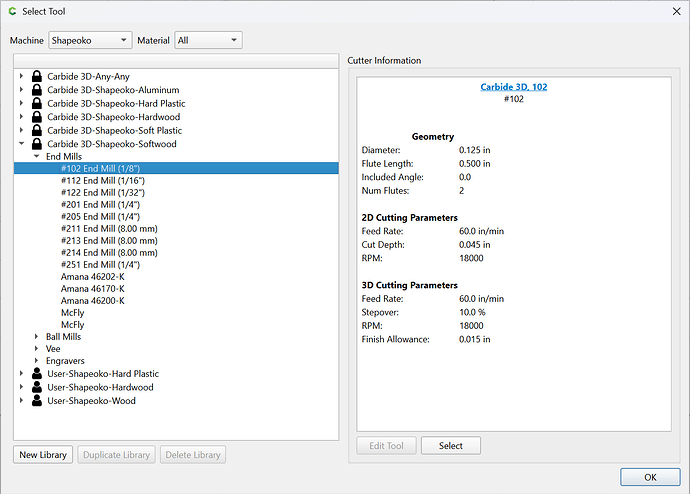
Task: Open the Machine dropdown showing Shapeoko
Action: point(90,40)
